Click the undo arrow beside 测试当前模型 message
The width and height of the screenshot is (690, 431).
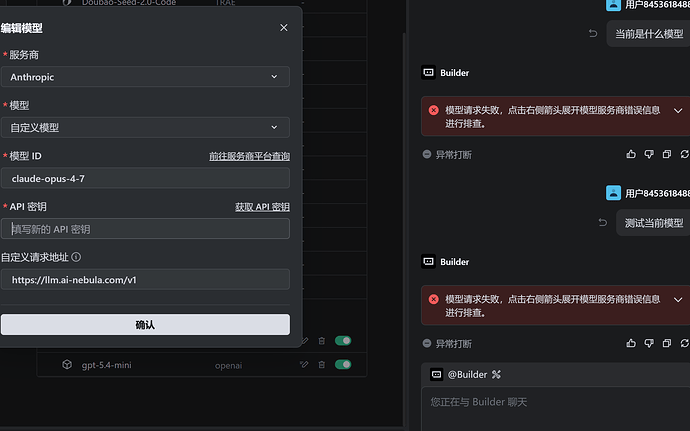603,223
